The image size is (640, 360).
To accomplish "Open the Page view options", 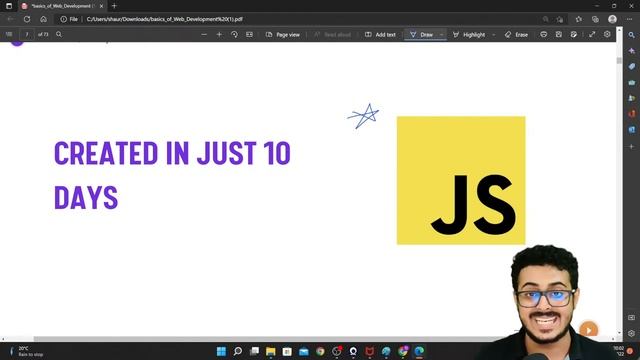I will pos(283,35).
